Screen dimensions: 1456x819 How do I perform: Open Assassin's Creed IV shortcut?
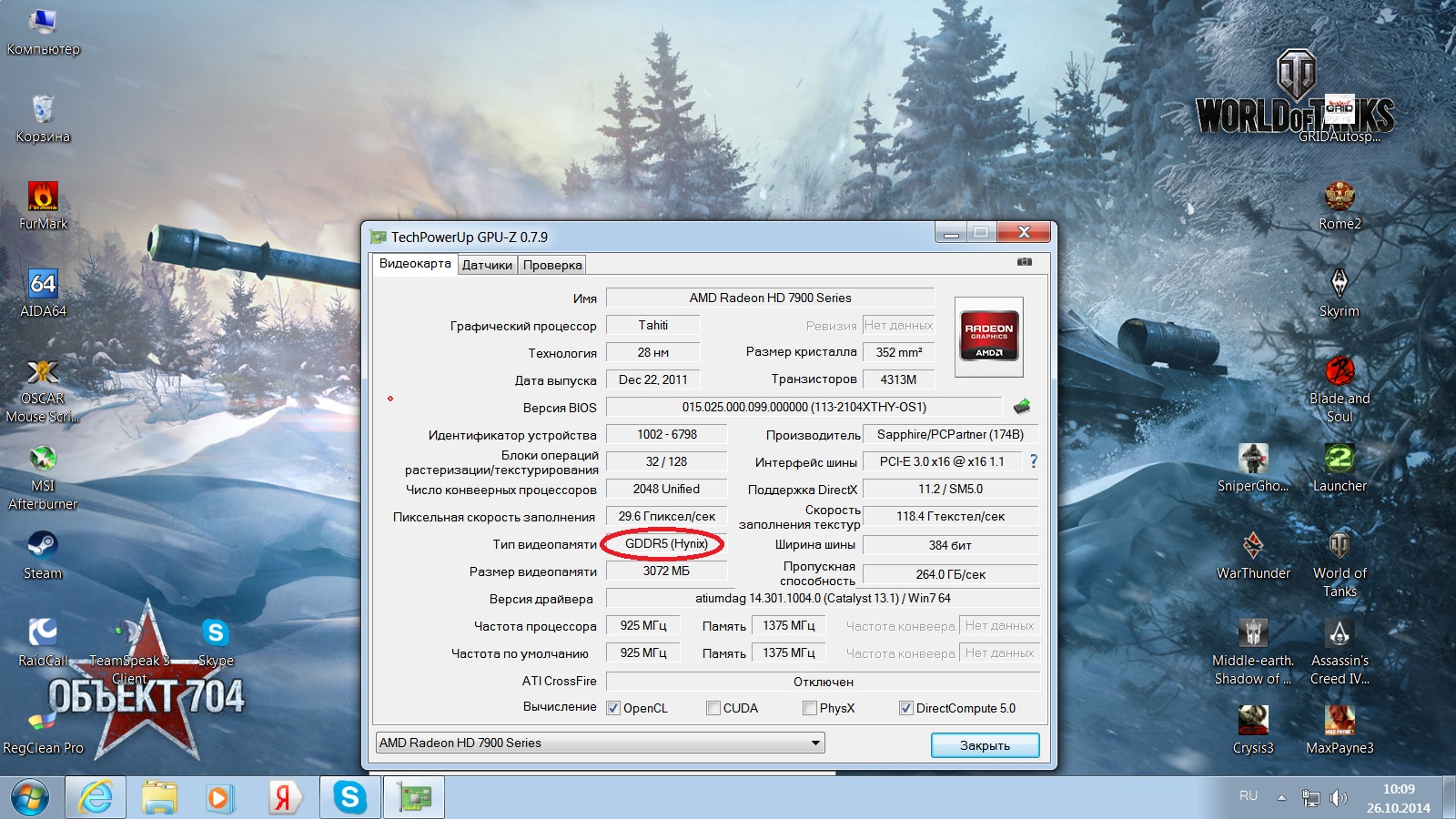[x=1340, y=652]
